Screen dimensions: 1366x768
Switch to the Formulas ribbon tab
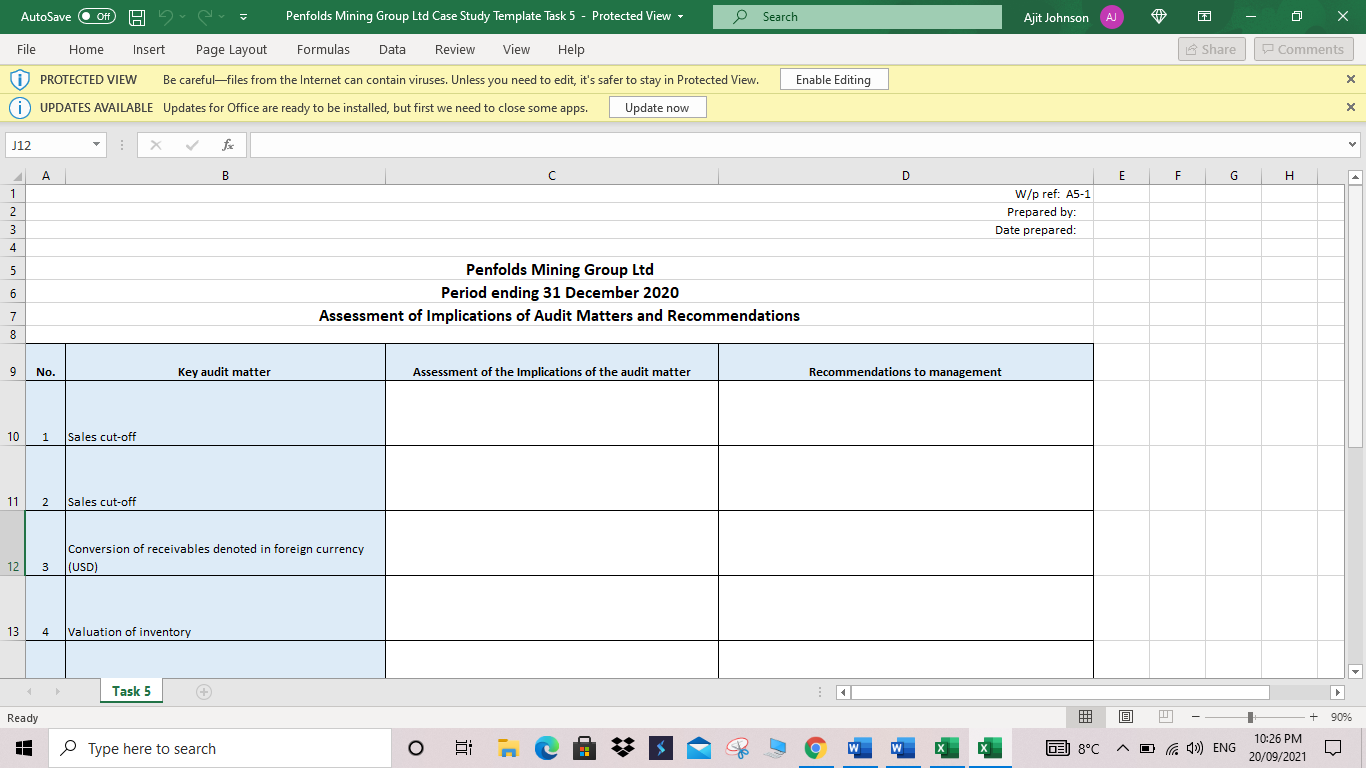pos(323,49)
